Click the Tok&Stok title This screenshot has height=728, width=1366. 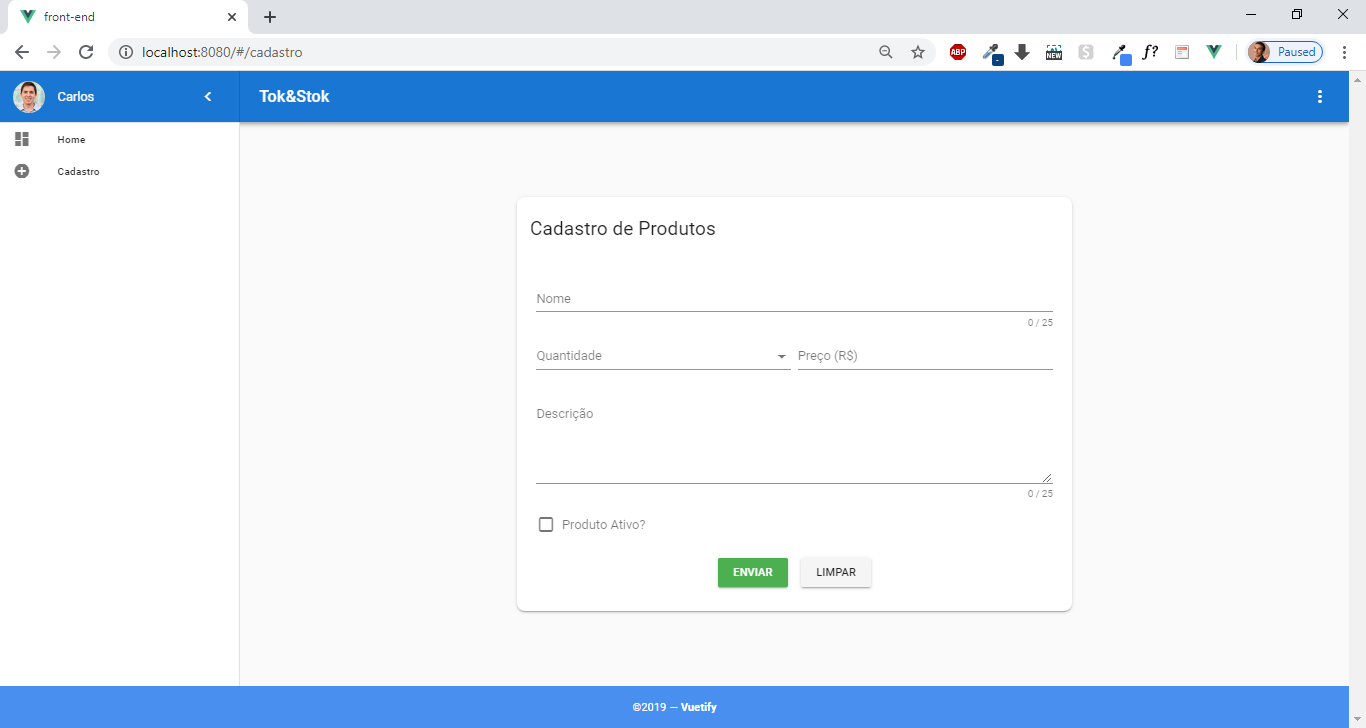tap(294, 97)
